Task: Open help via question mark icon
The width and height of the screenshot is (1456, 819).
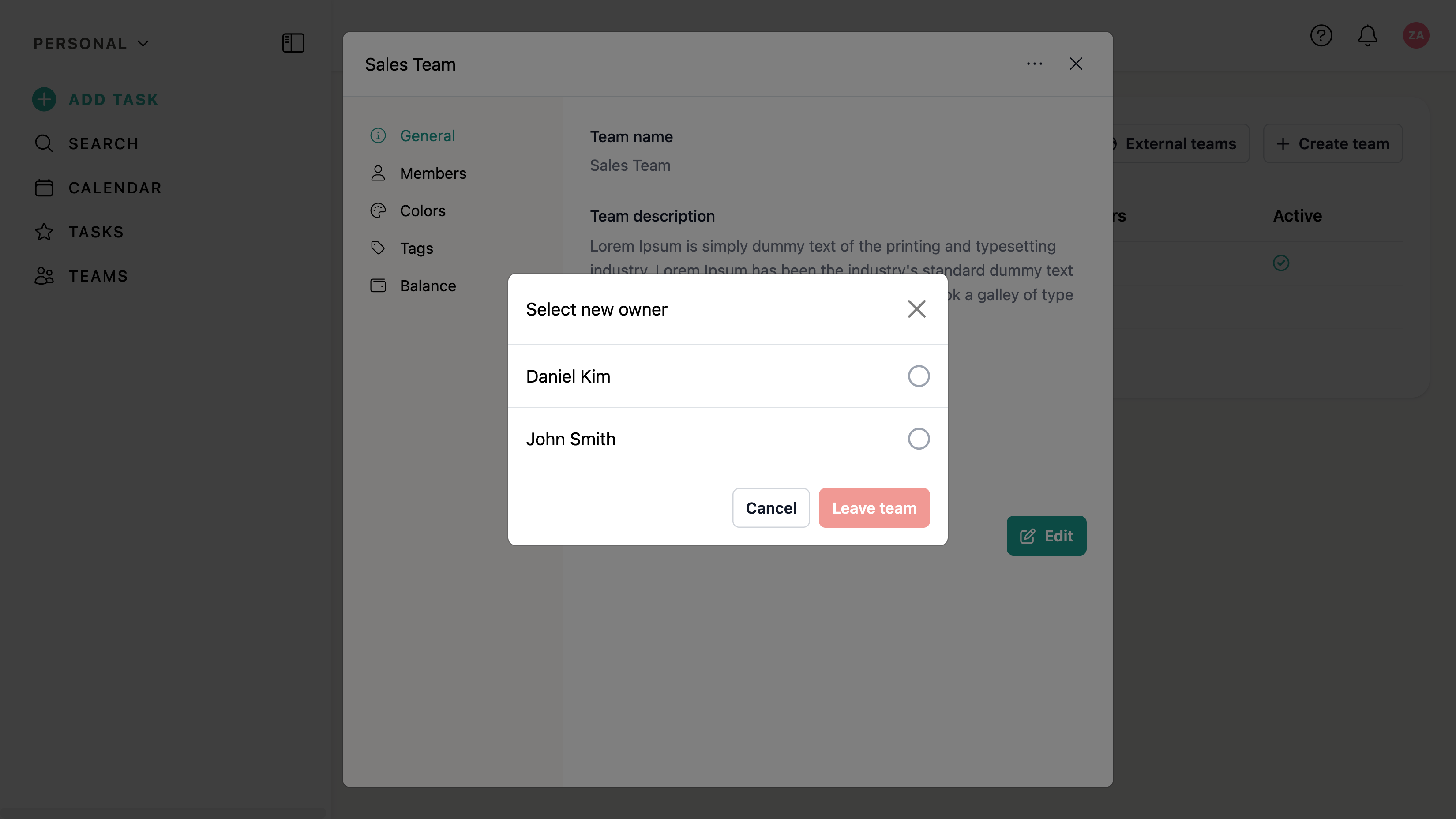Action: tap(1321, 36)
